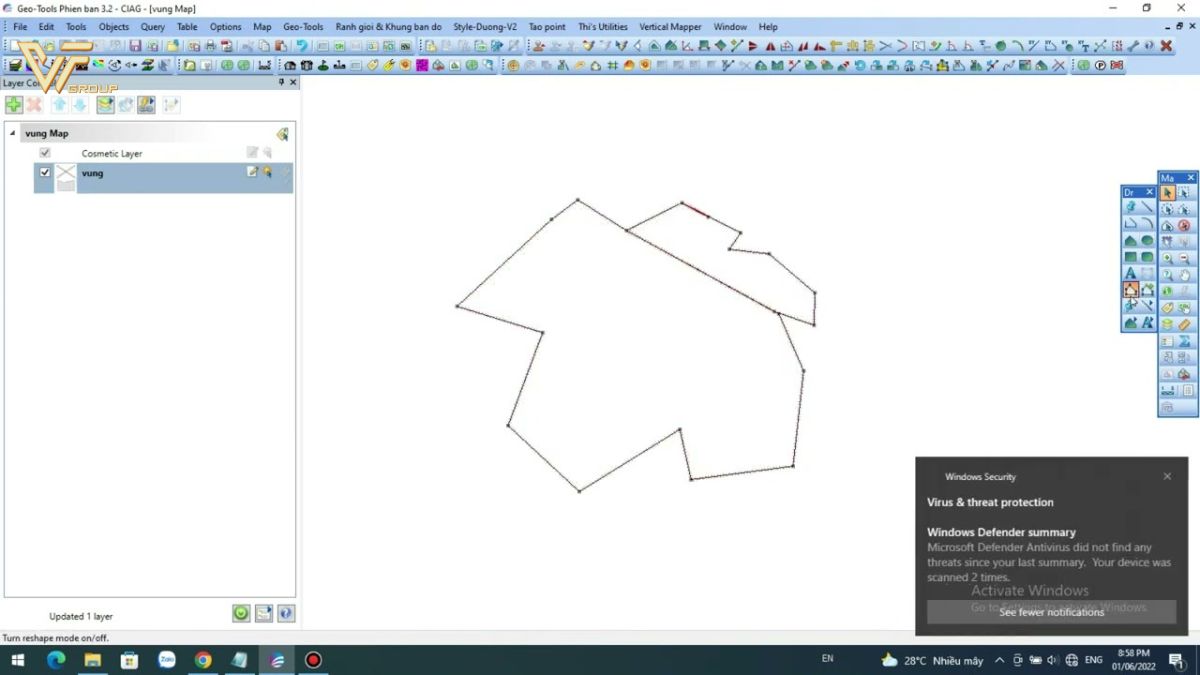Pin the Layer Control panel
This screenshot has height=675, width=1200.
(x=281, y=83)
